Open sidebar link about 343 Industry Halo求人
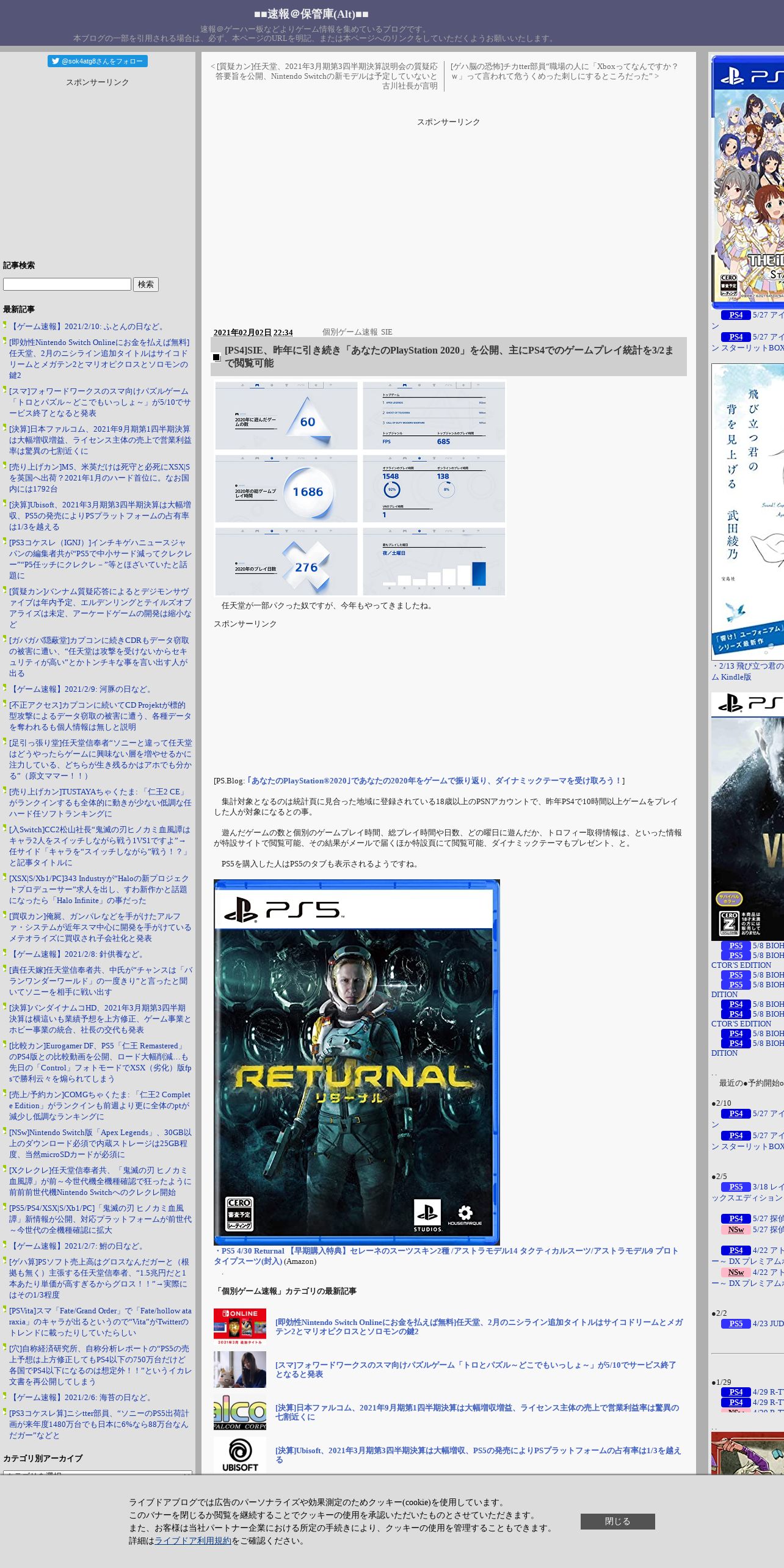The height and width of the screenshot is (1568, 784). [99, 890]
